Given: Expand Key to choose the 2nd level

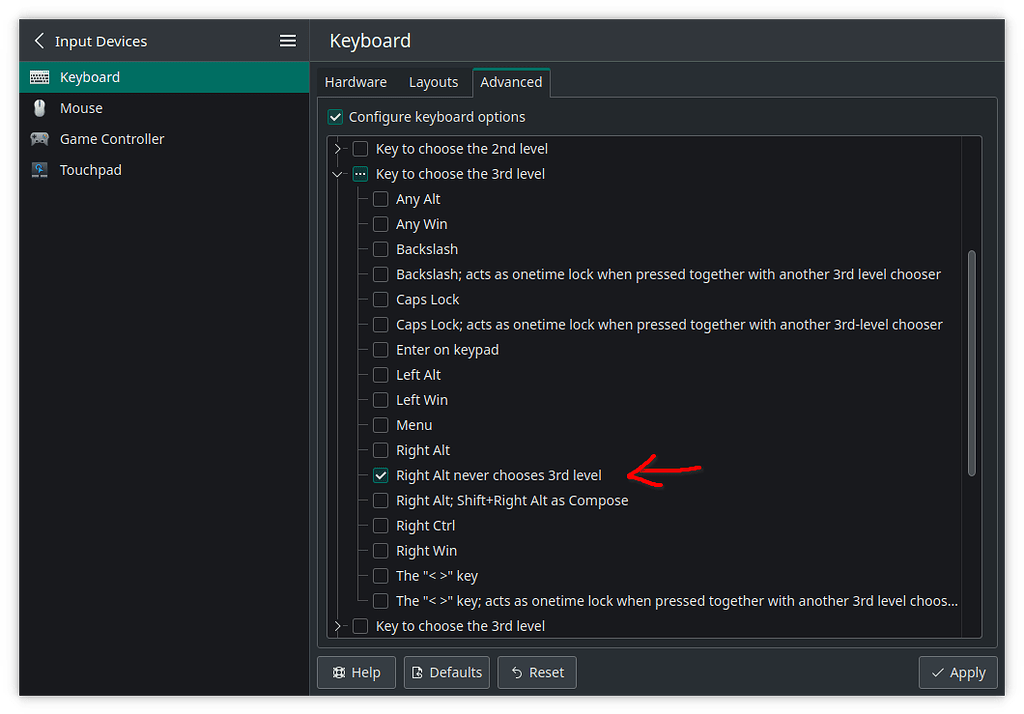Looking at the screenshot, I should click(337, 148).
